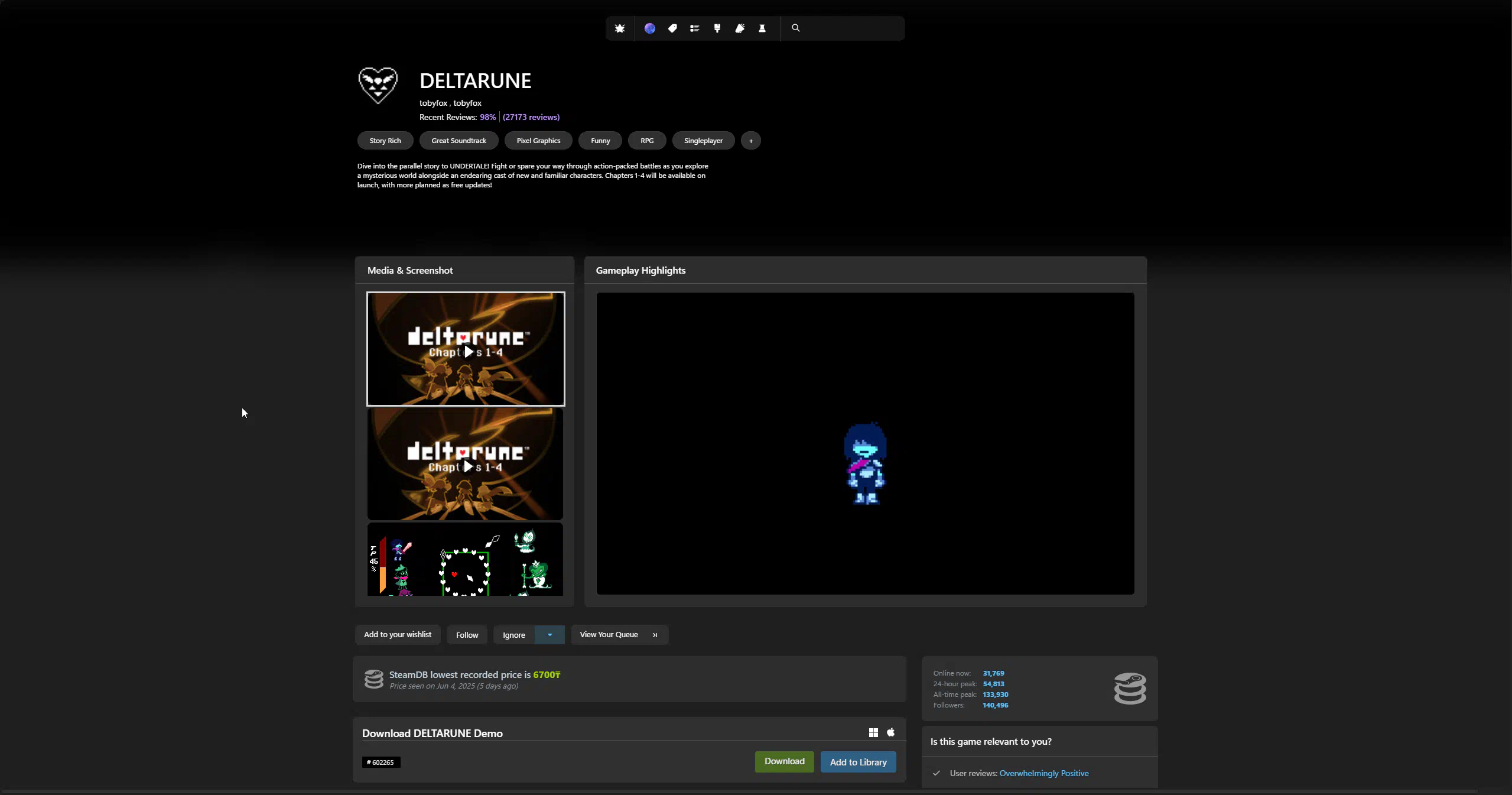Open the lab flask icon in toolbar

(x=762, y=28)
